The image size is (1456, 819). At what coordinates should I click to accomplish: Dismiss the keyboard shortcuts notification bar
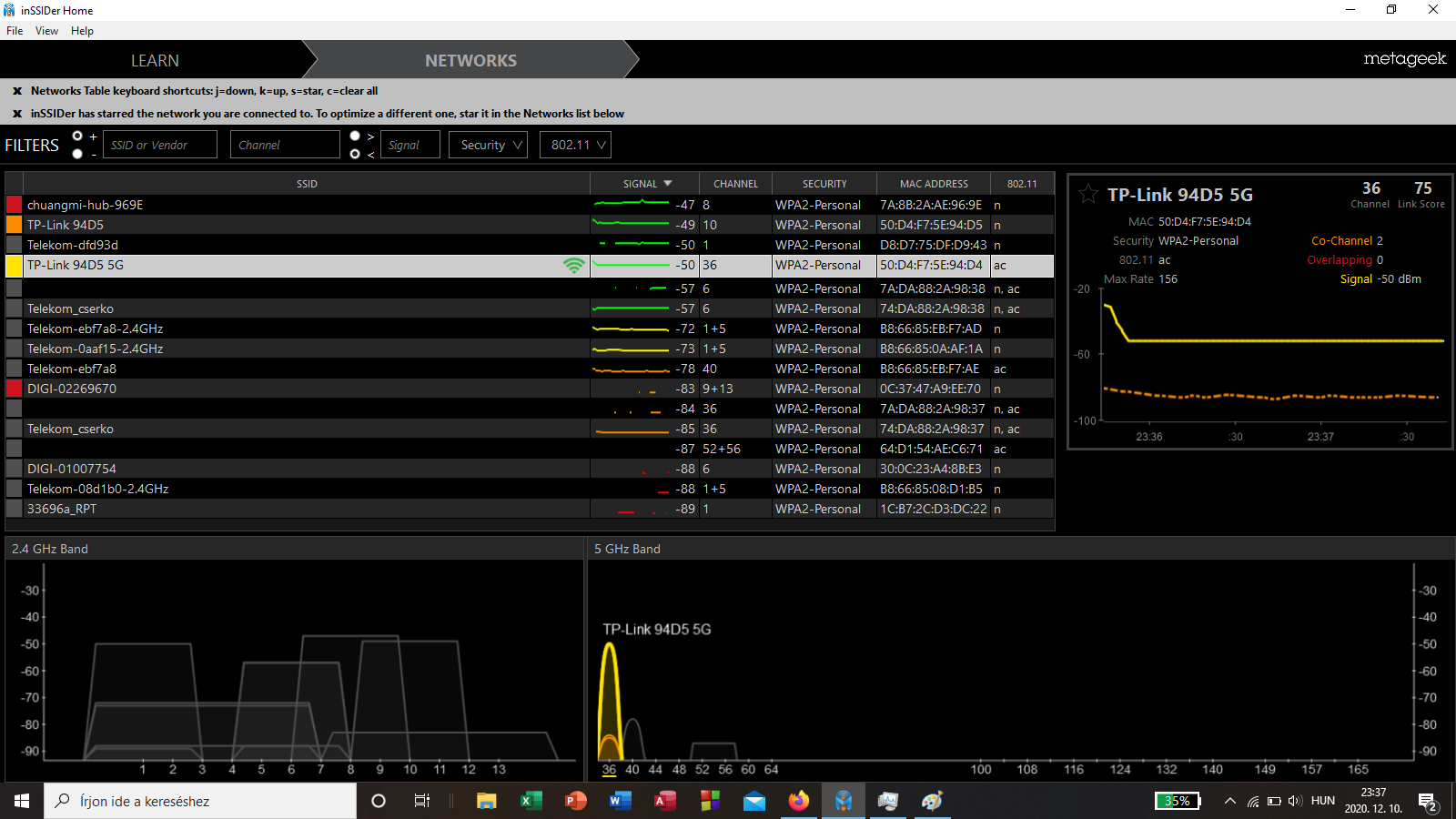point(17,91)
